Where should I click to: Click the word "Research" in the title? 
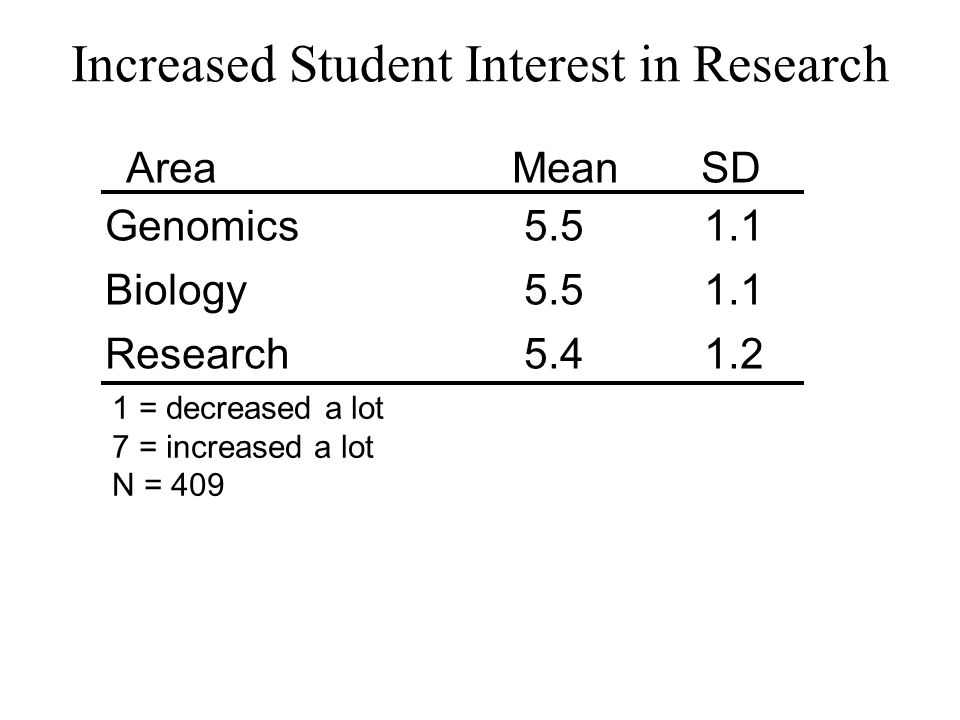[790, 64]
